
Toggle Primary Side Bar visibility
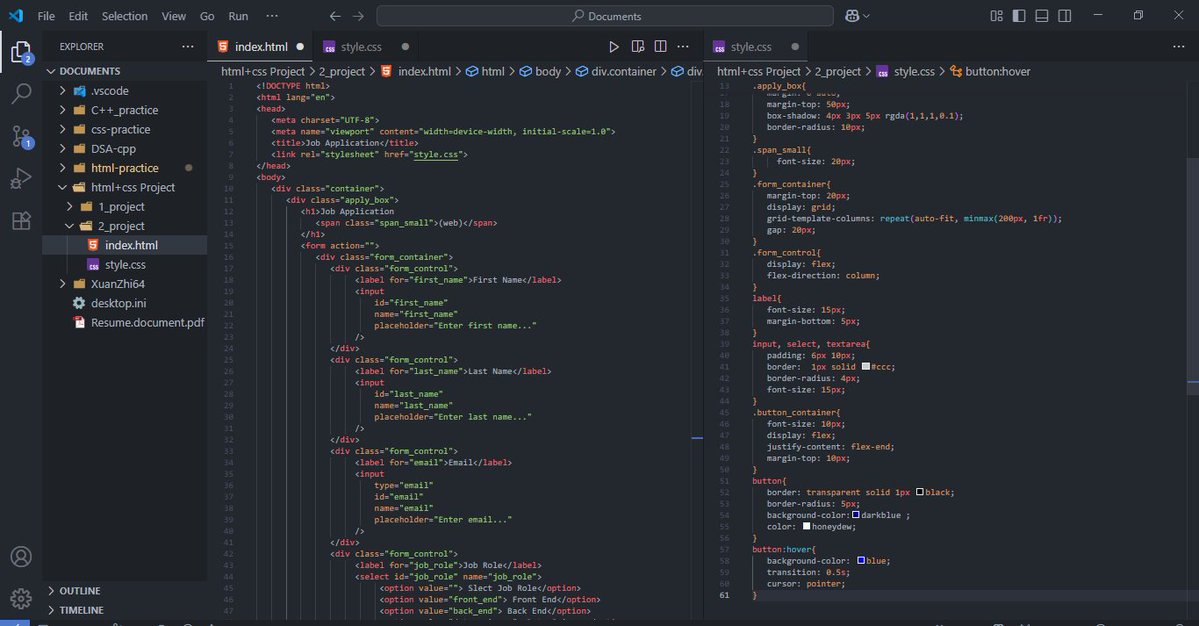1019,16
